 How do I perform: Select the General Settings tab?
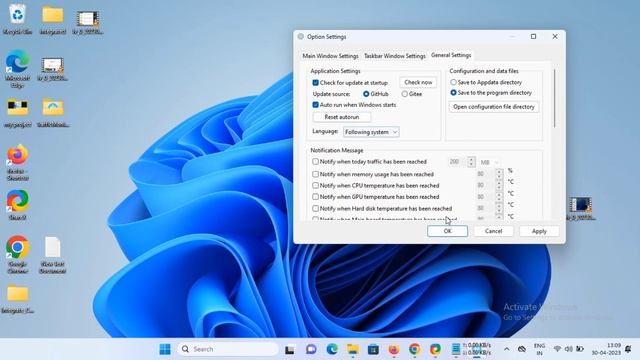tap(451, 55)
